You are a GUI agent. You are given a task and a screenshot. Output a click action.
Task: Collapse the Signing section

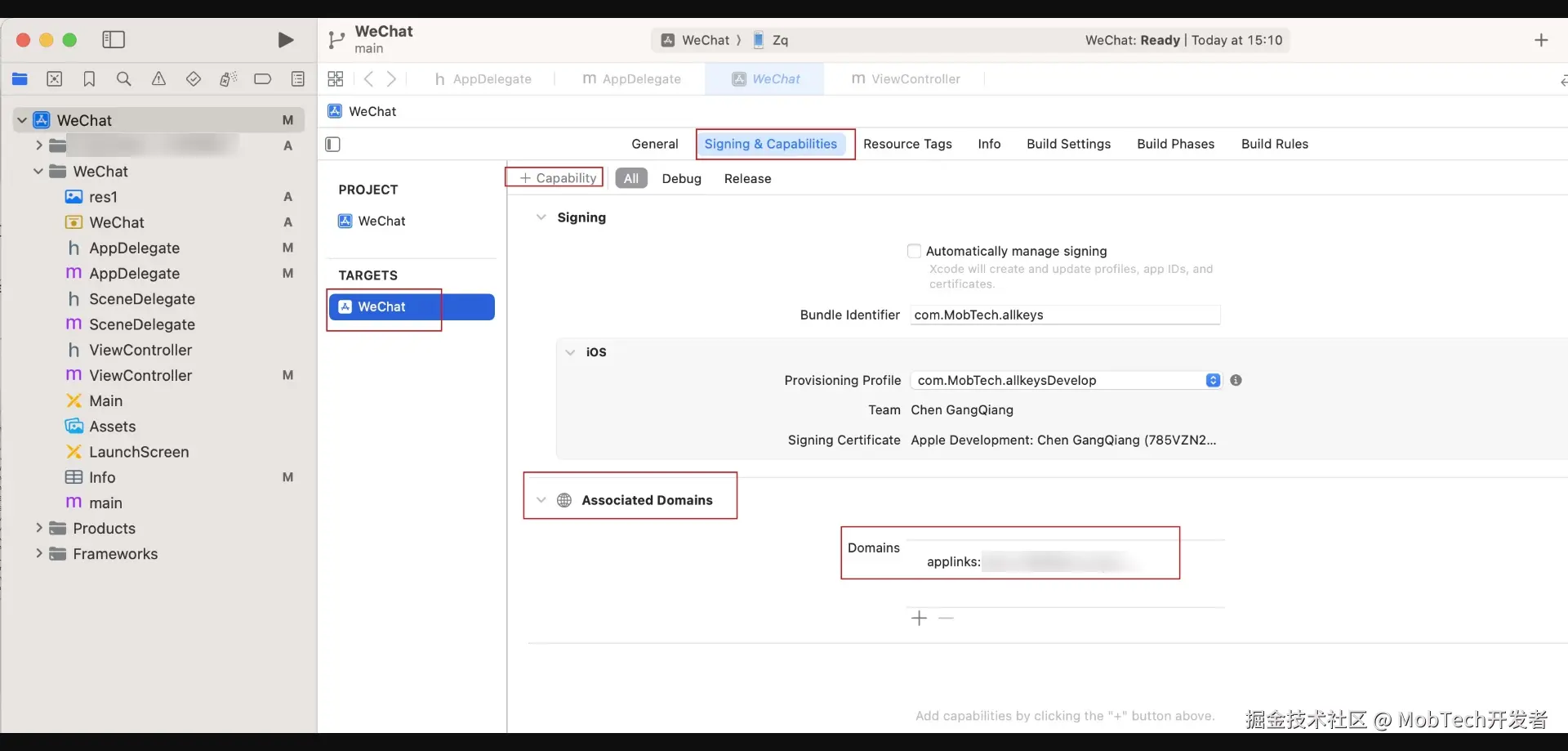541,217
